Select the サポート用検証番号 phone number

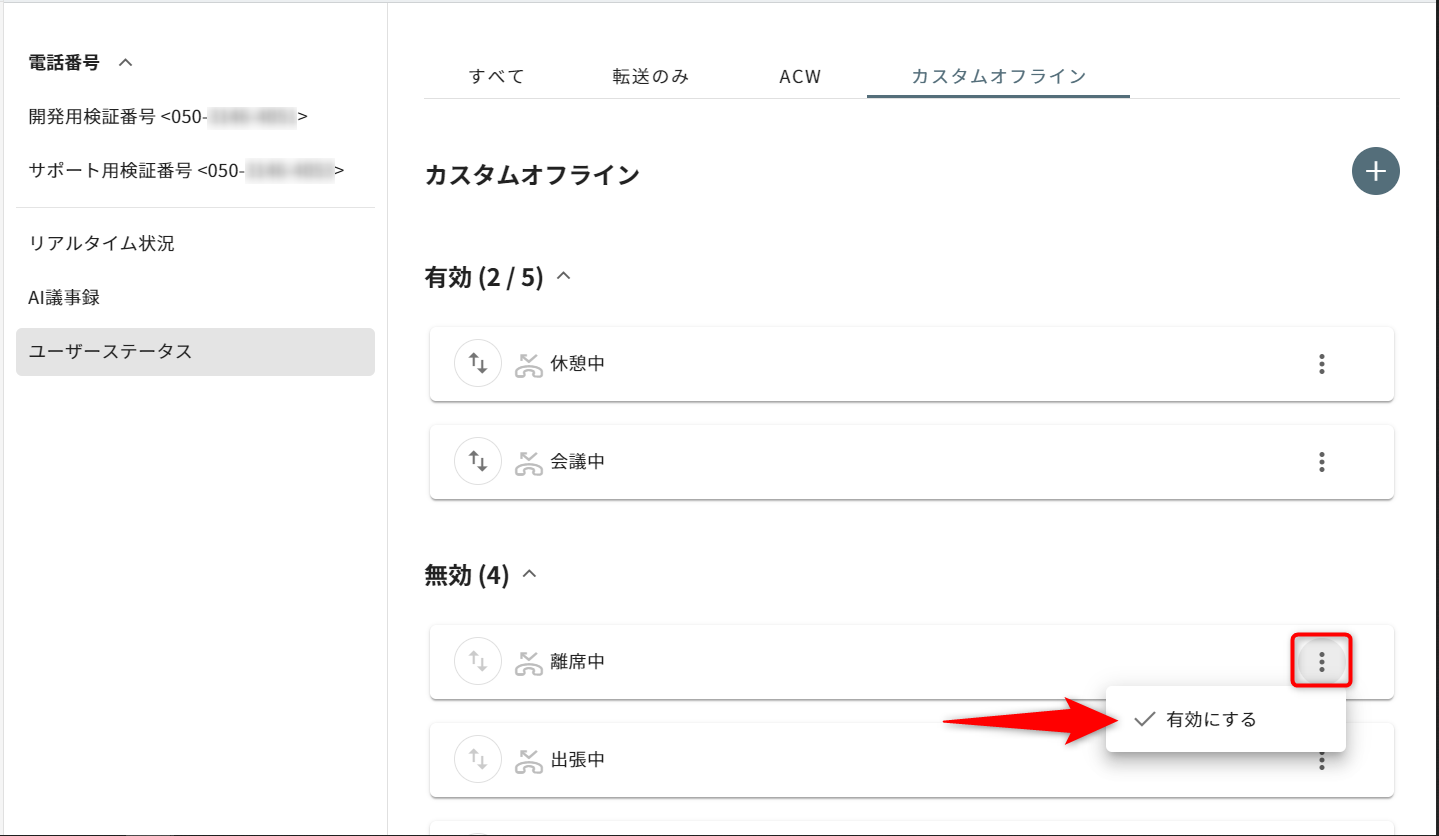186,171
